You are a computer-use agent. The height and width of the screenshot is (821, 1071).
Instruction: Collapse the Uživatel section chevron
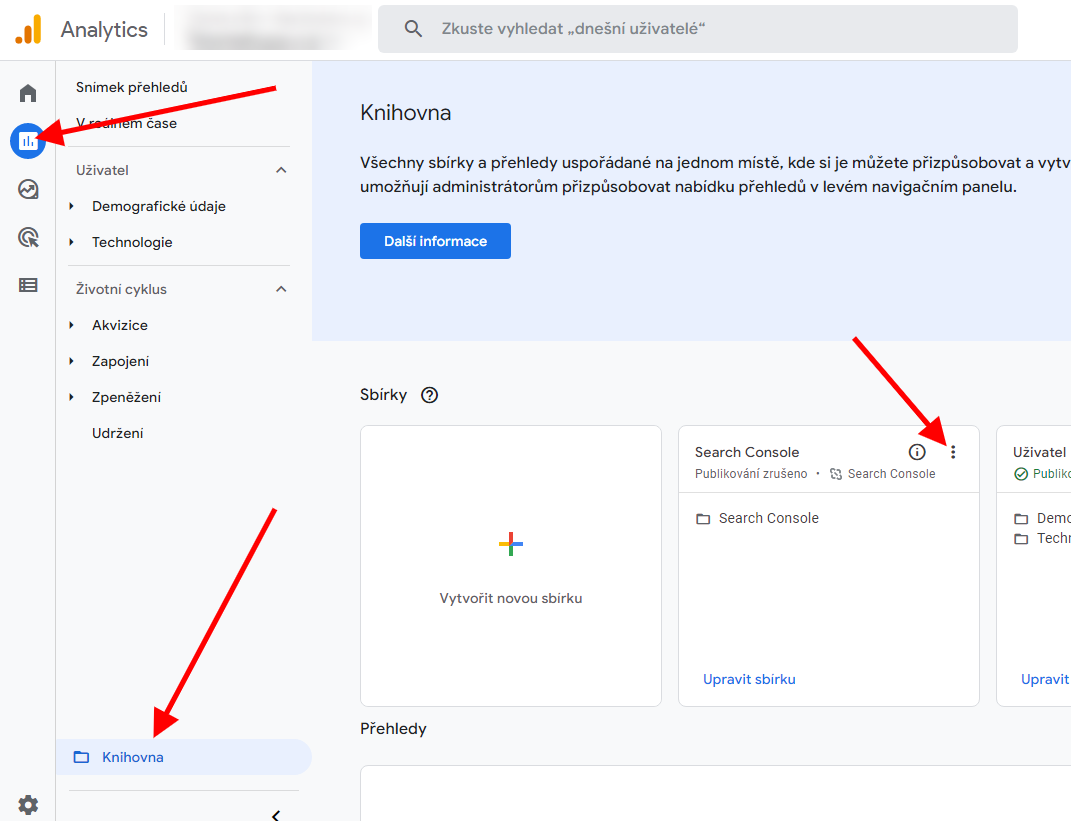281,170
